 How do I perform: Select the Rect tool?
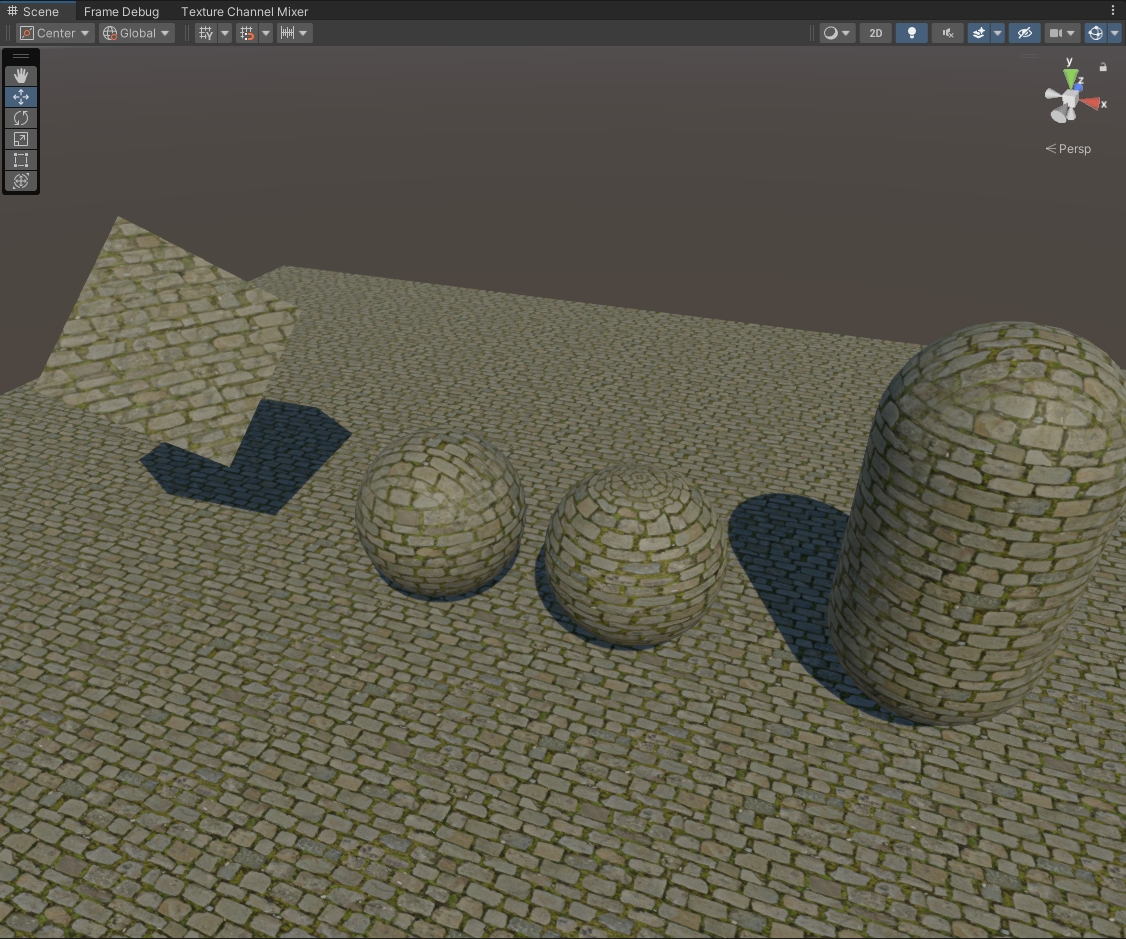(21, 160)
